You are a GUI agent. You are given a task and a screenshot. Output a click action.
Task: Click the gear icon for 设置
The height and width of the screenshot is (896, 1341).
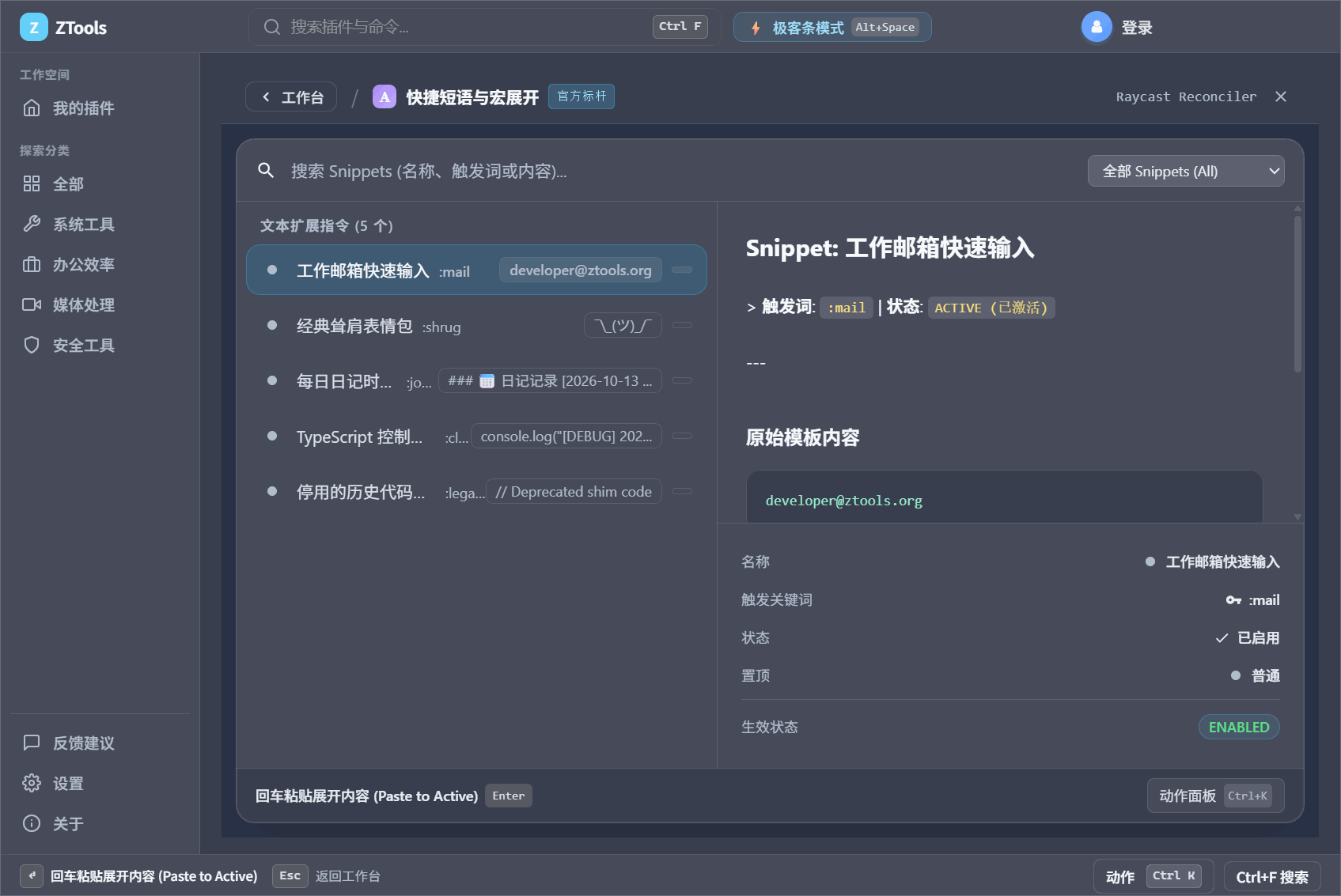(x=32, y=784)
